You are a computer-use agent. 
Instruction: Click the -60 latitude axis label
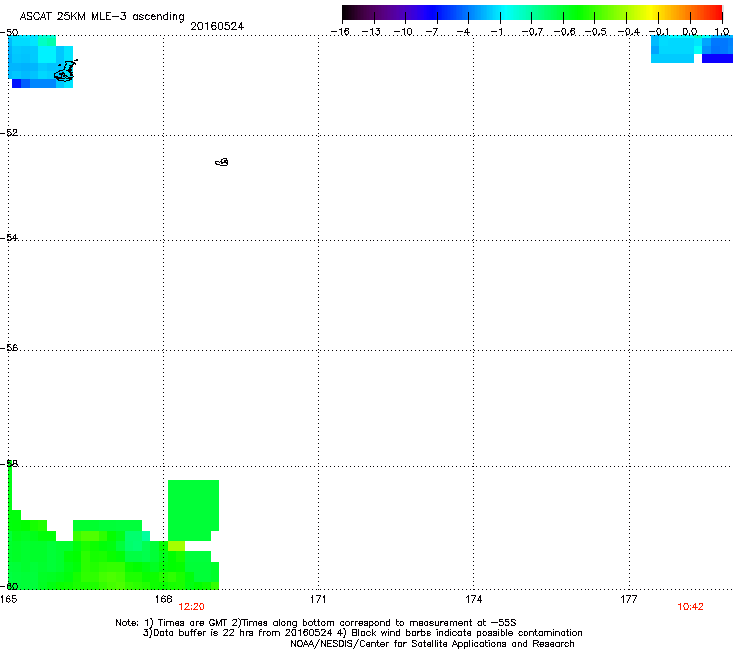click(x=9, y=586)
